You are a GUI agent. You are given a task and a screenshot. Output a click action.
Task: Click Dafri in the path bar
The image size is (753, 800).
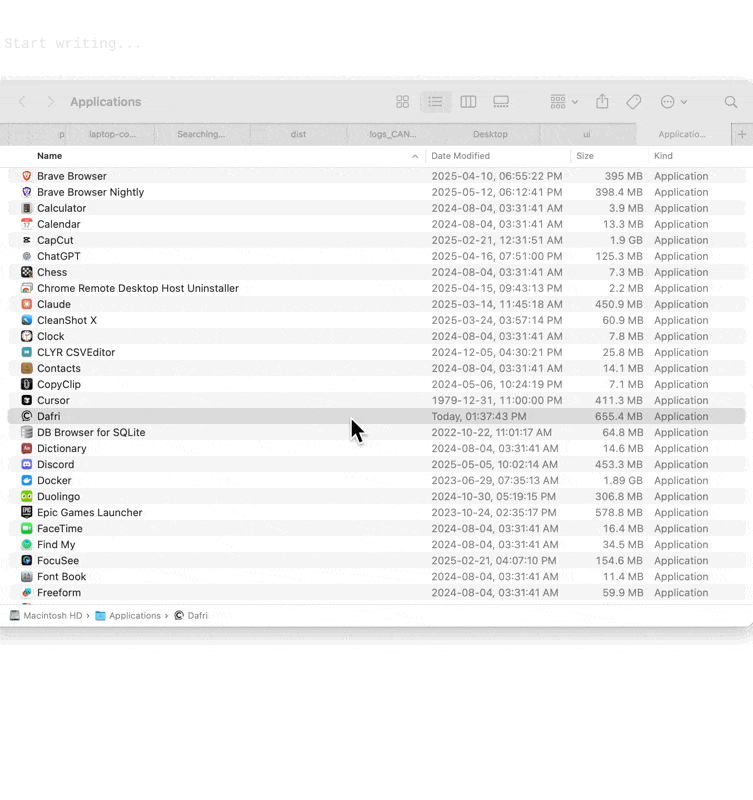pos(191,616)
